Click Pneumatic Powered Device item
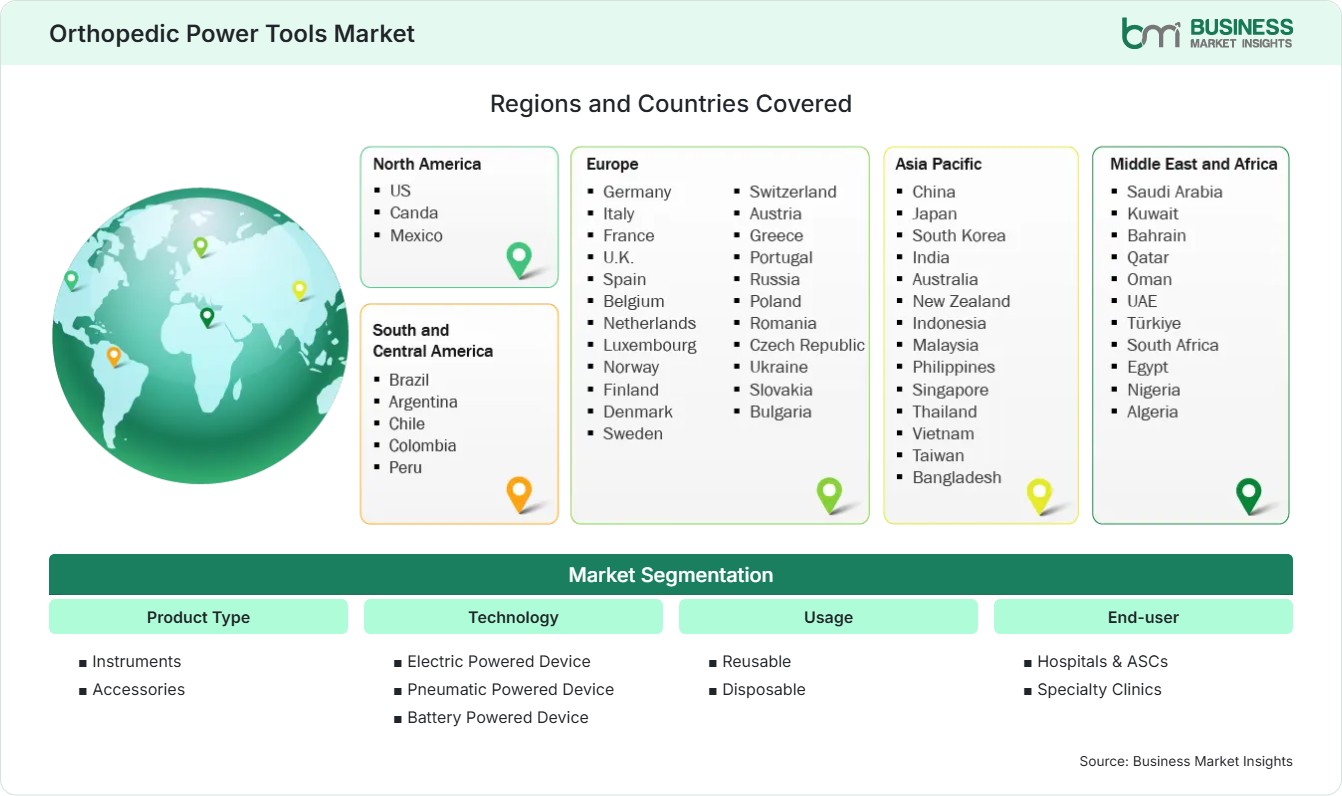Viewport: 1342px width, 796px height. [x=511, y=690]
